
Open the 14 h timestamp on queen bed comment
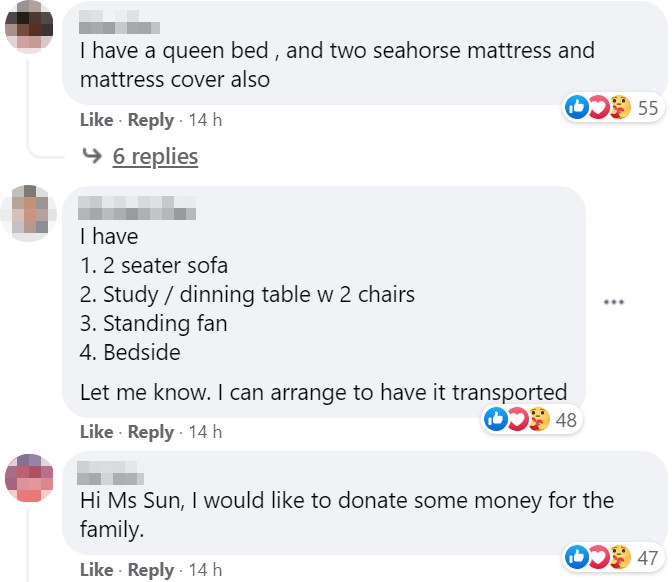tap(204, 120)
